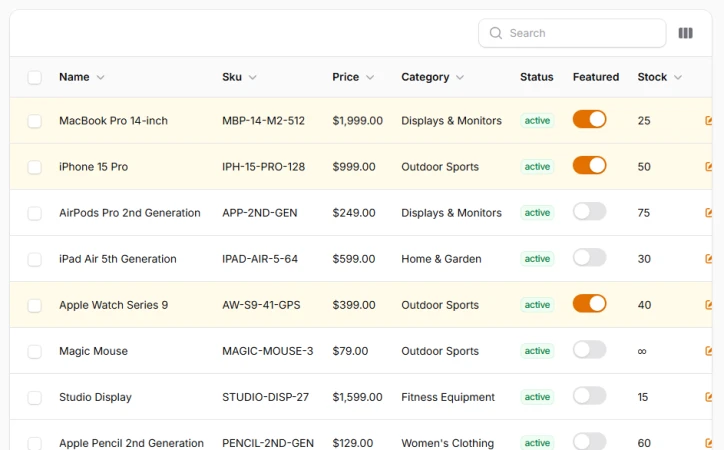Click the active badge for Magic Mouse

coord(537,351)
